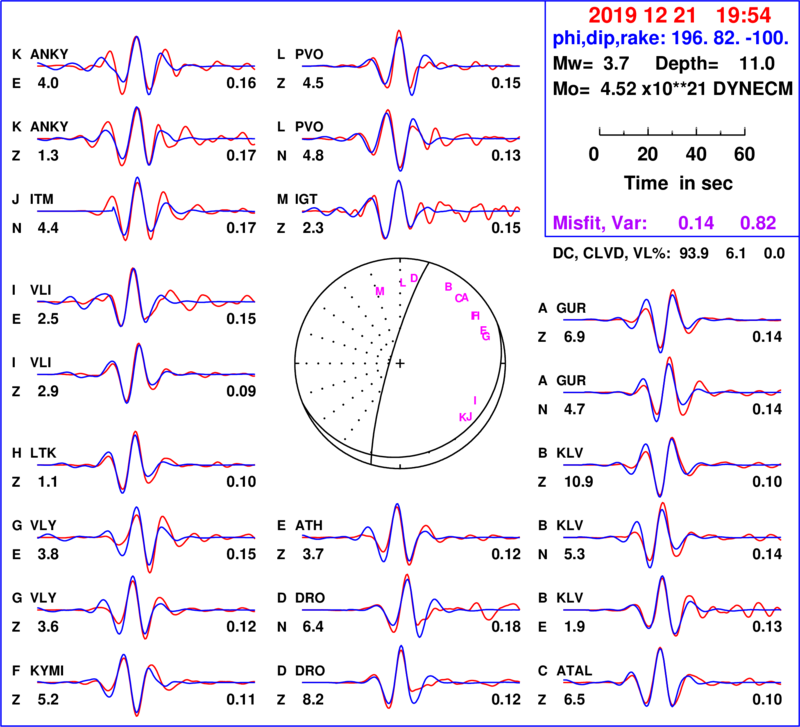Click the empty area inside the blue info box
This screenshot has height=727, width=800.
click(x=670, y=130)
